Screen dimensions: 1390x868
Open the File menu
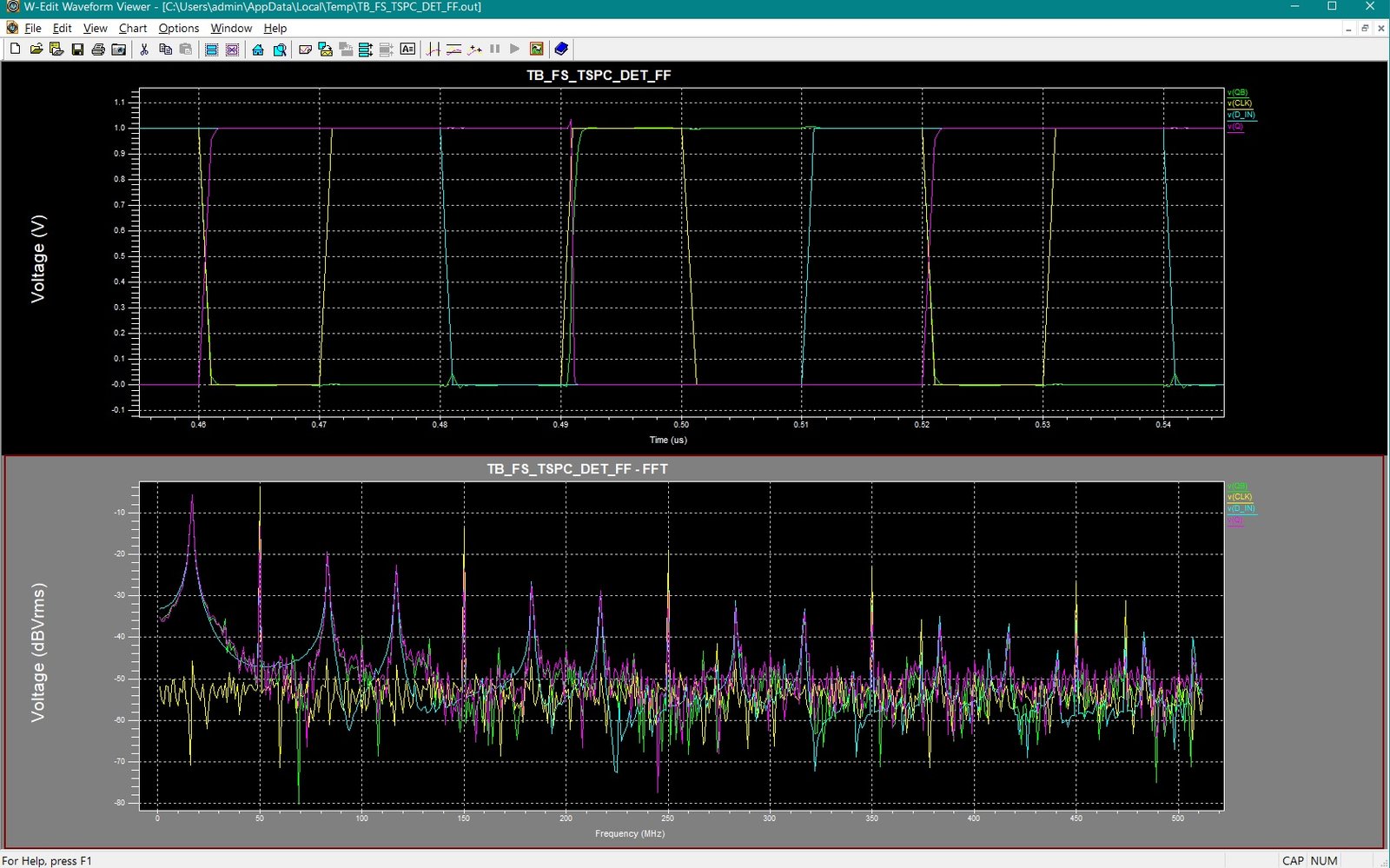tap(32, 28)
